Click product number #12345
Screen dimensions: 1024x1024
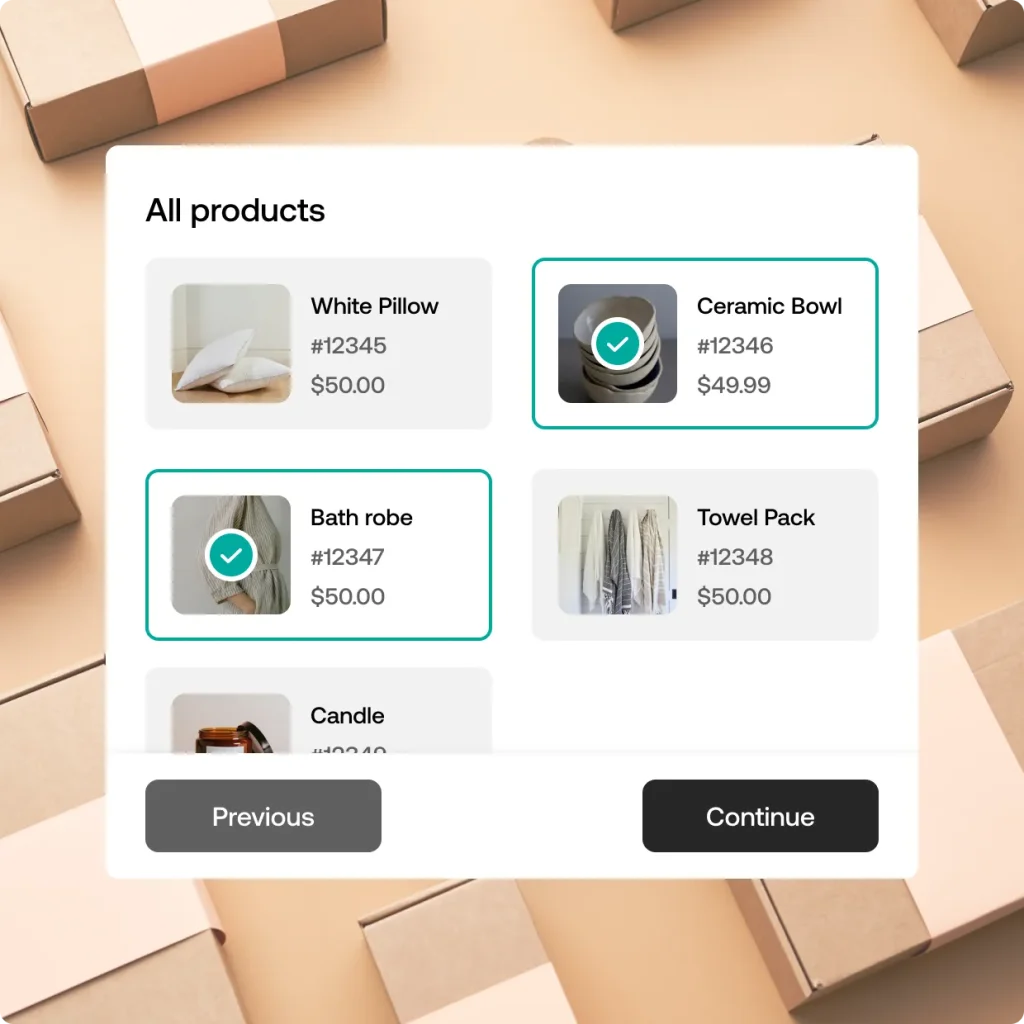point(348,345)
